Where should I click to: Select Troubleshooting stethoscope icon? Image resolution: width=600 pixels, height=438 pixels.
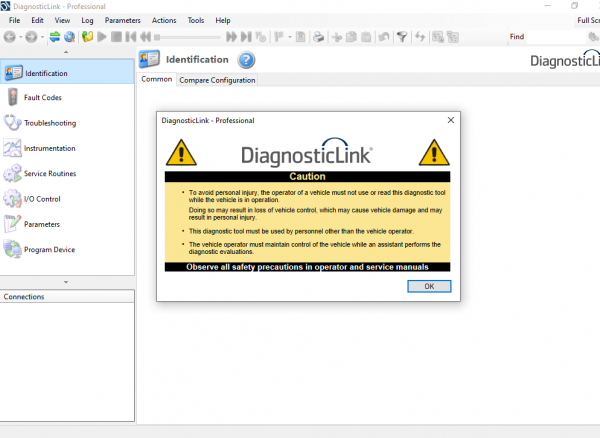pyautogui.click(x=12, y=123)
